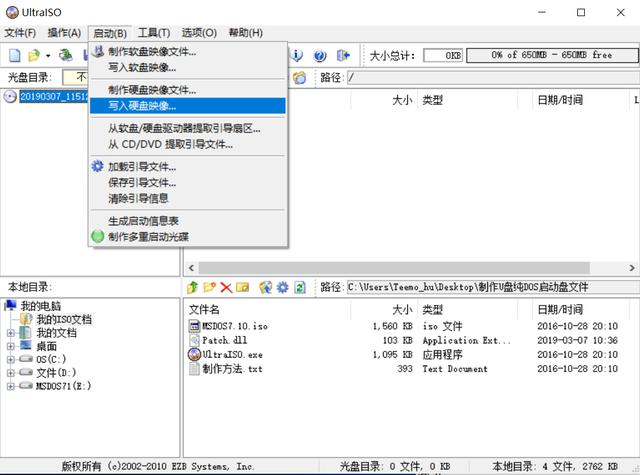Choose 清除引导信息 menu entry
Viewport: 640px width, 475px height.
click(188, 198)
